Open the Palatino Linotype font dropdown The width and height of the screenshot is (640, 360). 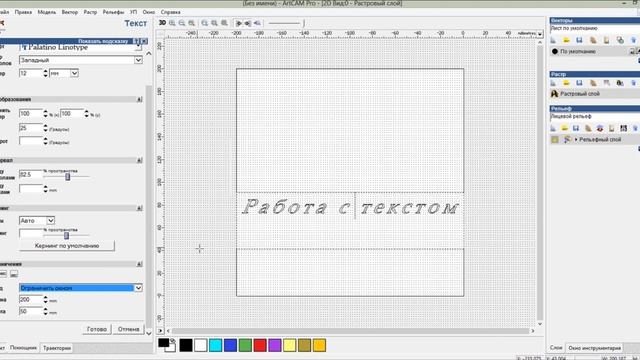(x=138, y=47)
